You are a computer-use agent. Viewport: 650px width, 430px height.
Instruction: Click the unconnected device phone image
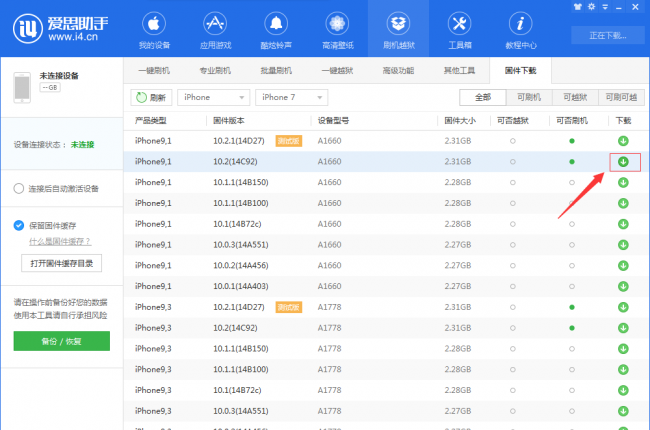coord(22,87)
